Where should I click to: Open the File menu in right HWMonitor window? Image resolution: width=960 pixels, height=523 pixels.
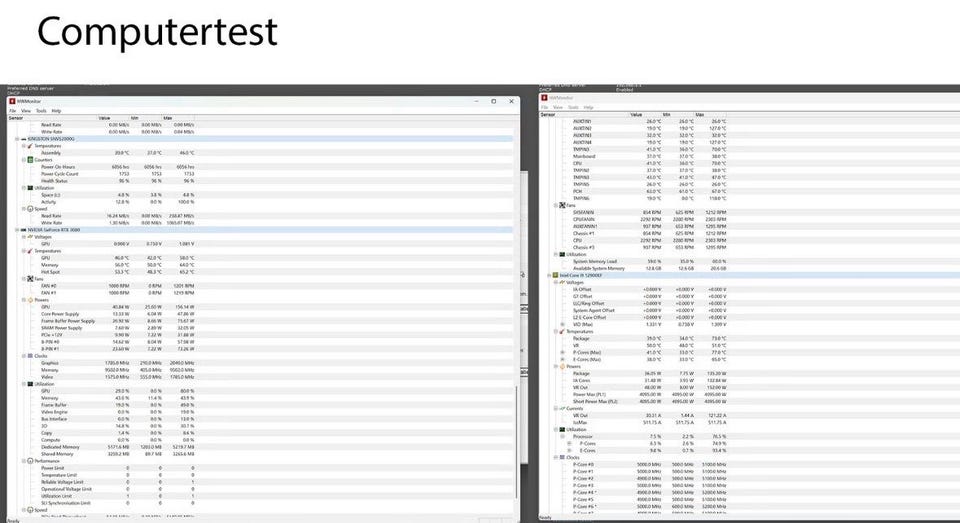click(544, 107)
